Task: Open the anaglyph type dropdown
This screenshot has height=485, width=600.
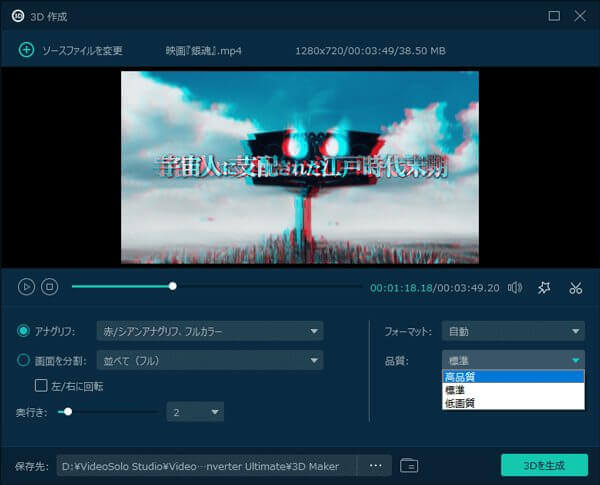Action: [210, 331]
